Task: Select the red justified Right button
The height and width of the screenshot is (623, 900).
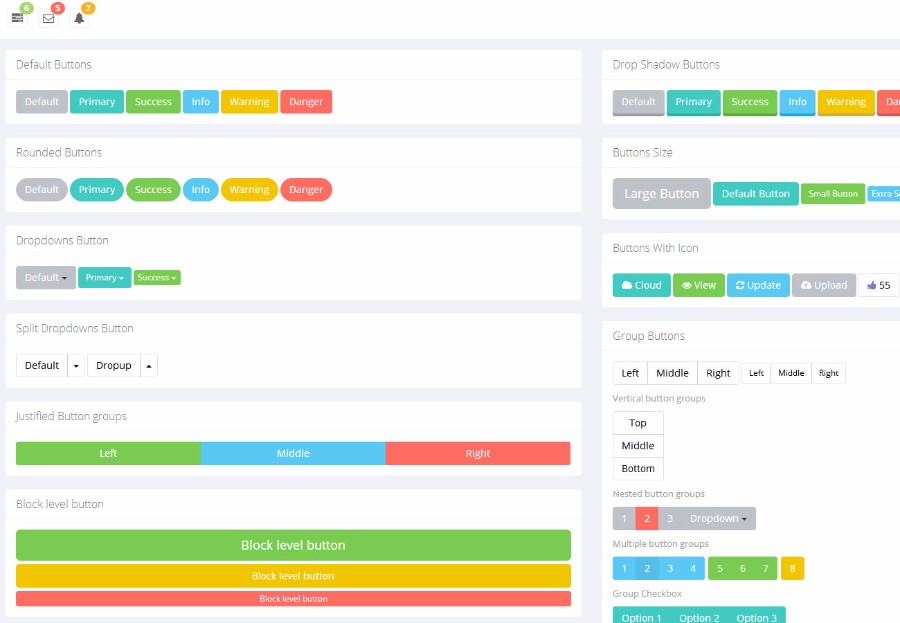Action: tap(478, 454)
